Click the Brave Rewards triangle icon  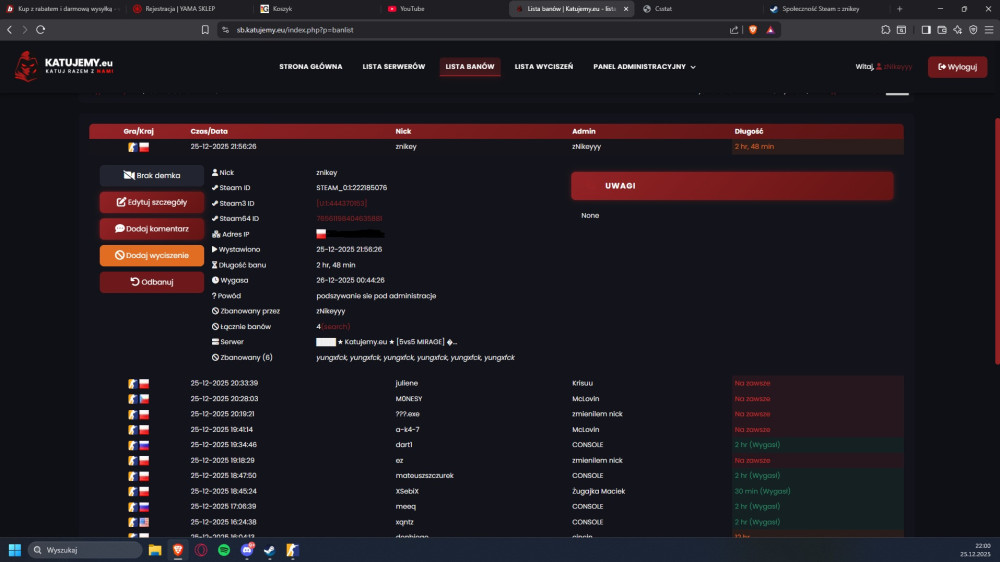pos(770,30)
